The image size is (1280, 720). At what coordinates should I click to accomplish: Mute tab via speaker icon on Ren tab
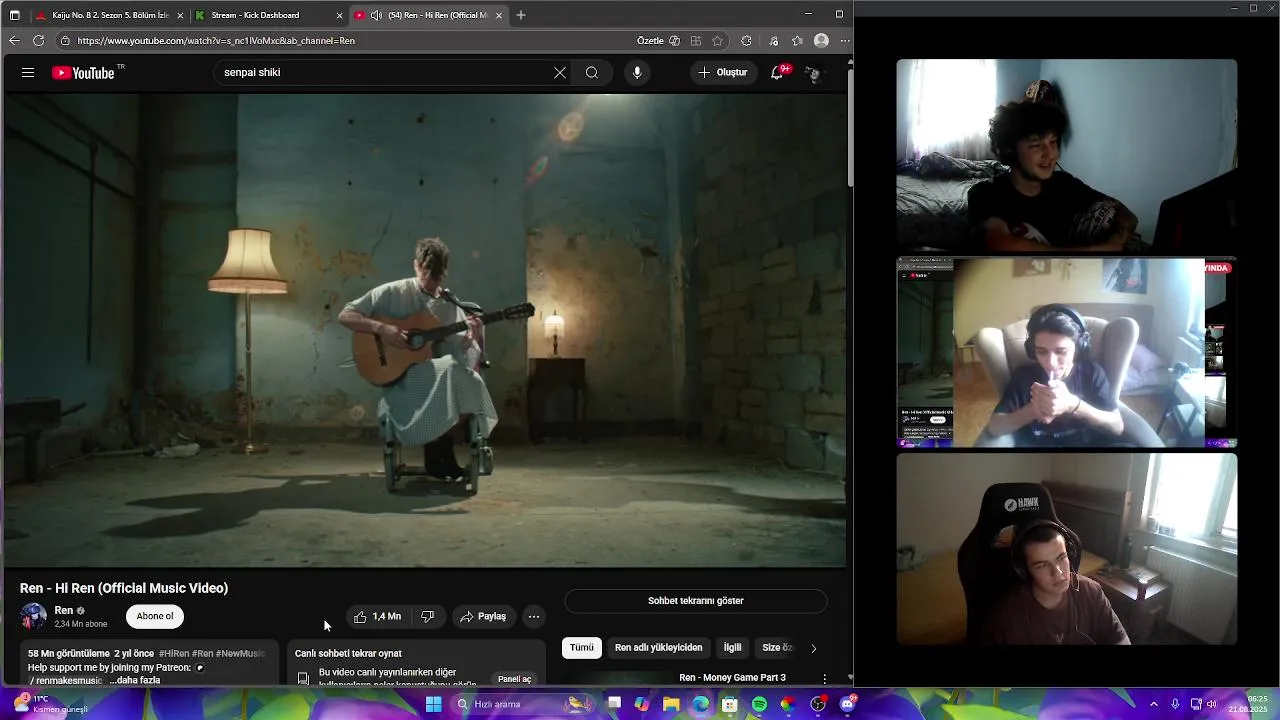pos(376,15)
